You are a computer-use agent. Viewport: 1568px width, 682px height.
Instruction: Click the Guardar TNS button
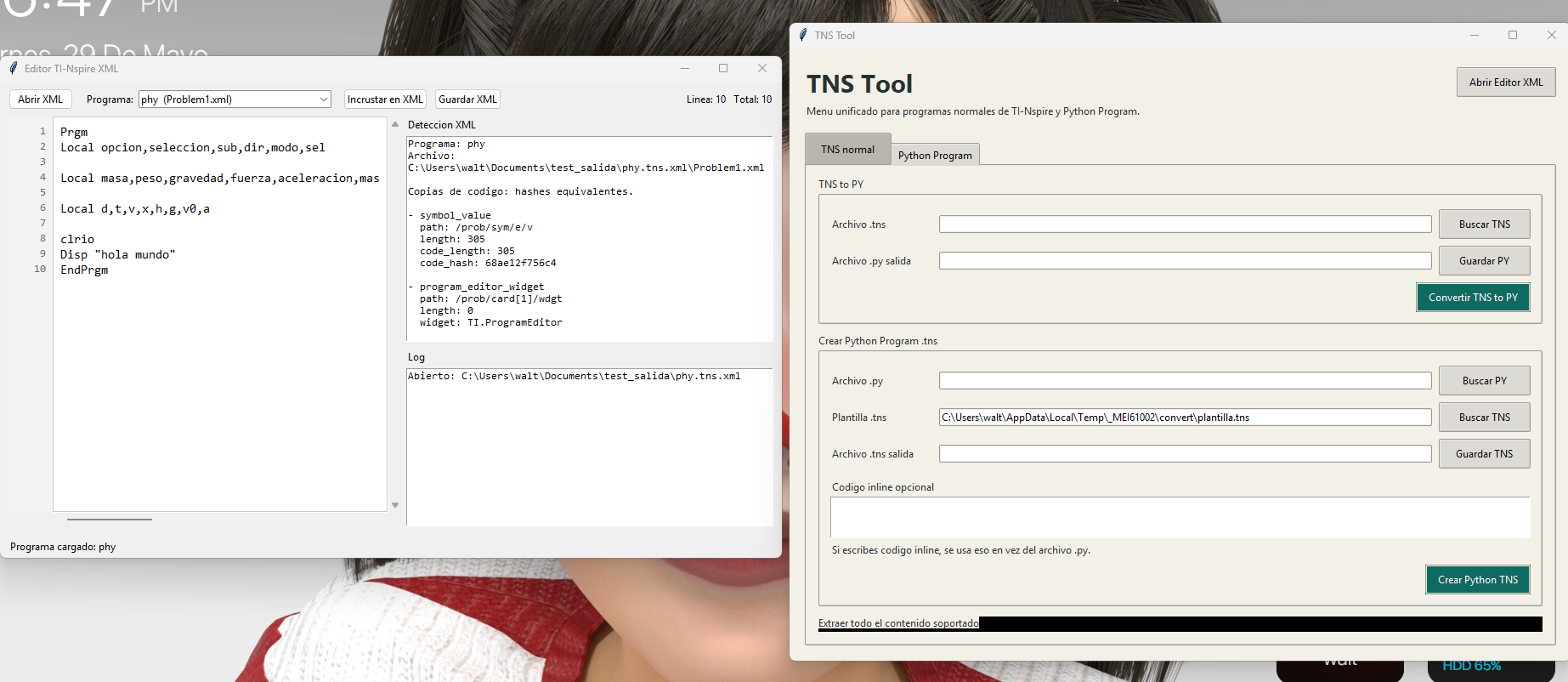(x=1485, y=454)
